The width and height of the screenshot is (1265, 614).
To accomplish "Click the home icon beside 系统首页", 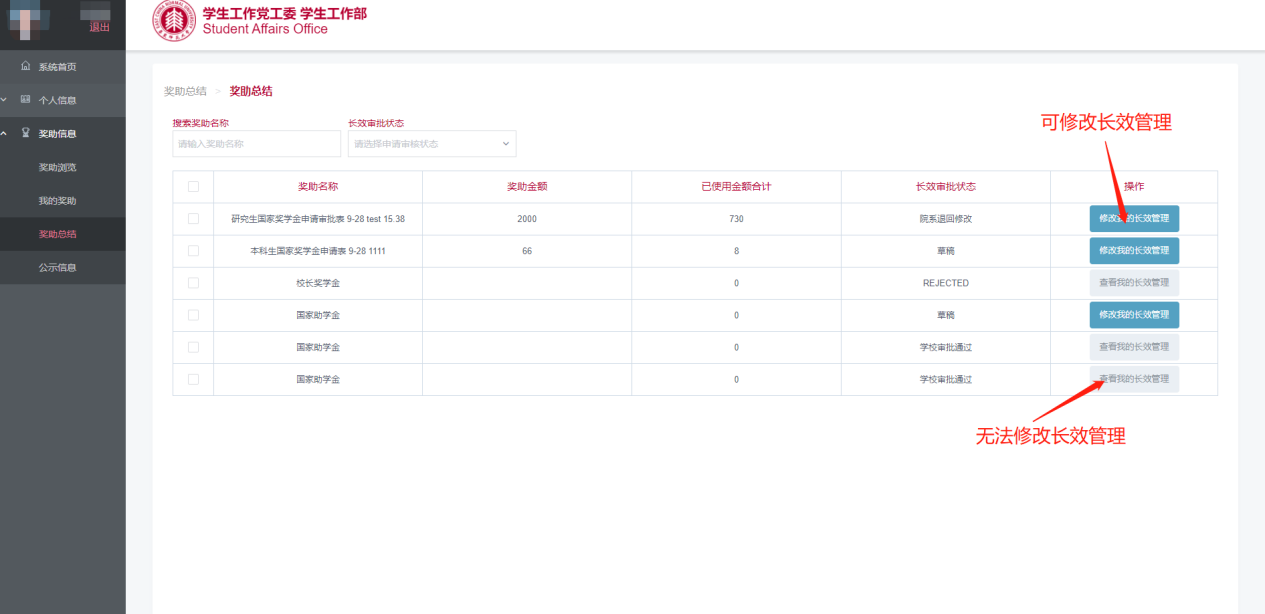I will click(26, 67).
